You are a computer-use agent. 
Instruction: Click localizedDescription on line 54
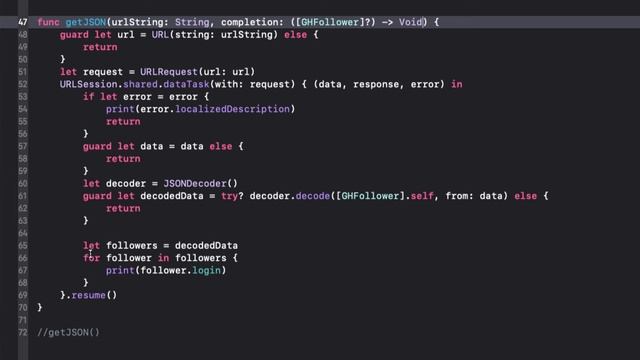pyautogui.click(x=232, y=109)
